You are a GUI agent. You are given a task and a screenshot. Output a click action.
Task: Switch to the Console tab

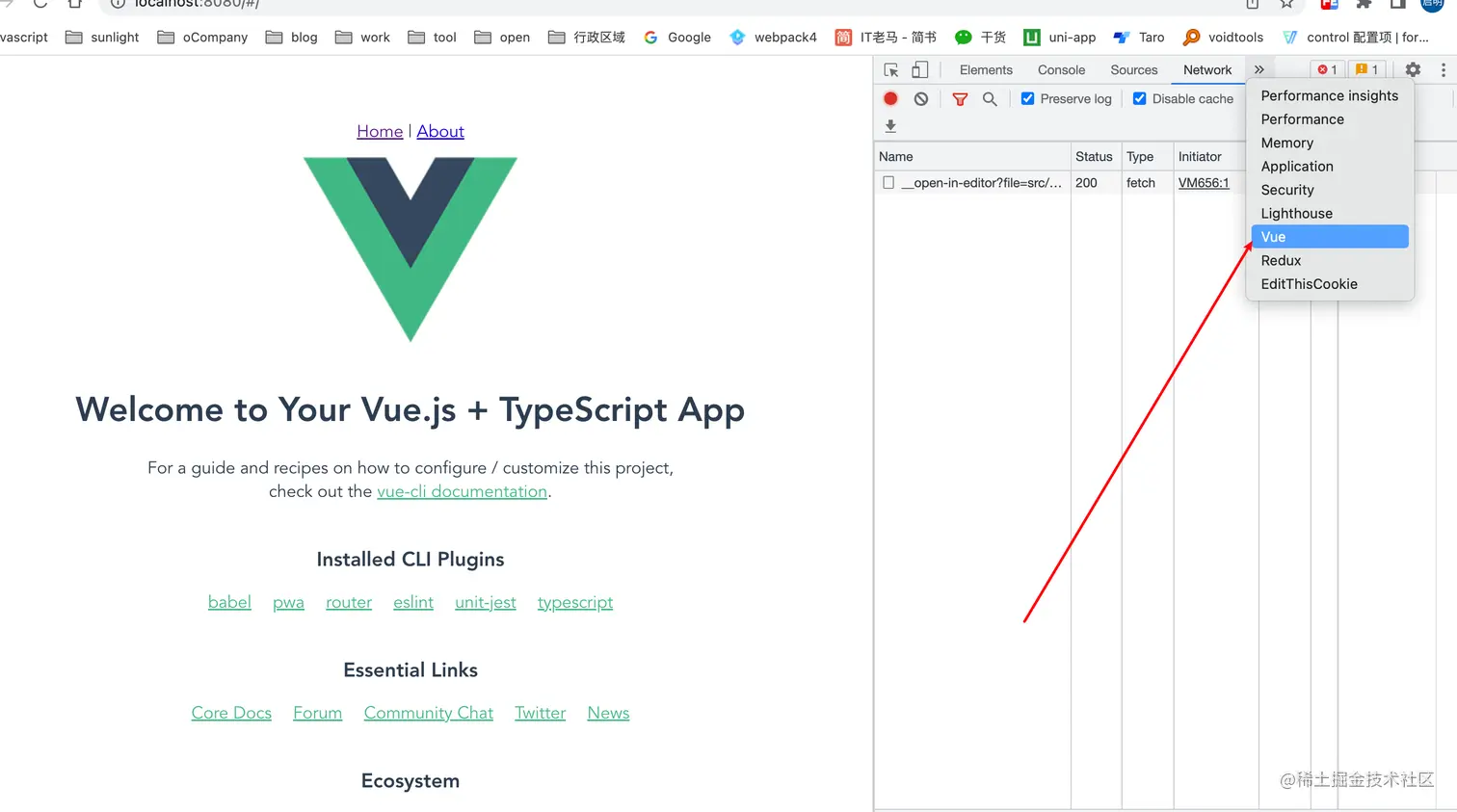point(1061,69)
